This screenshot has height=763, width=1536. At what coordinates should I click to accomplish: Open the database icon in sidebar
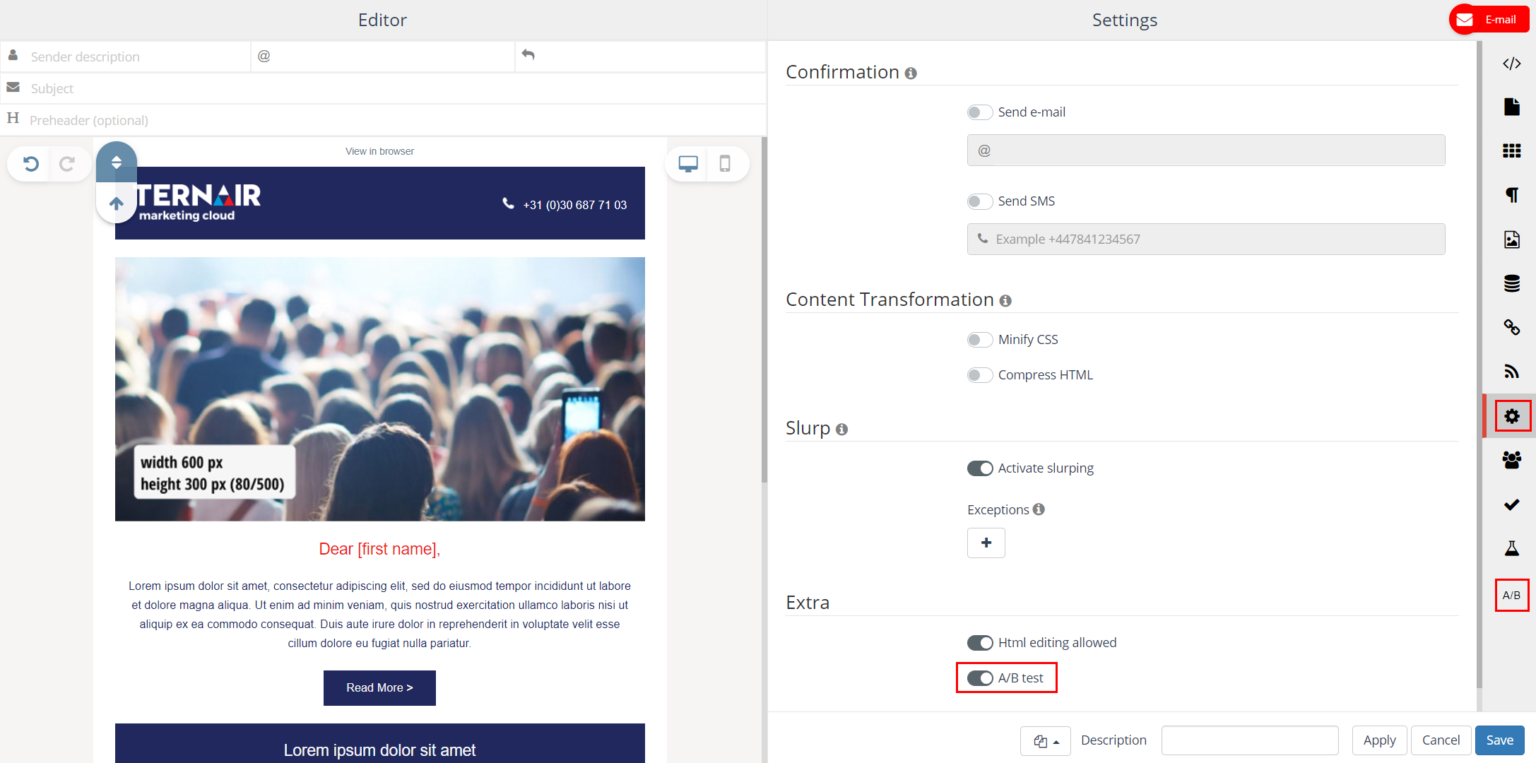pyautogui.click(x=1511, y=284)
